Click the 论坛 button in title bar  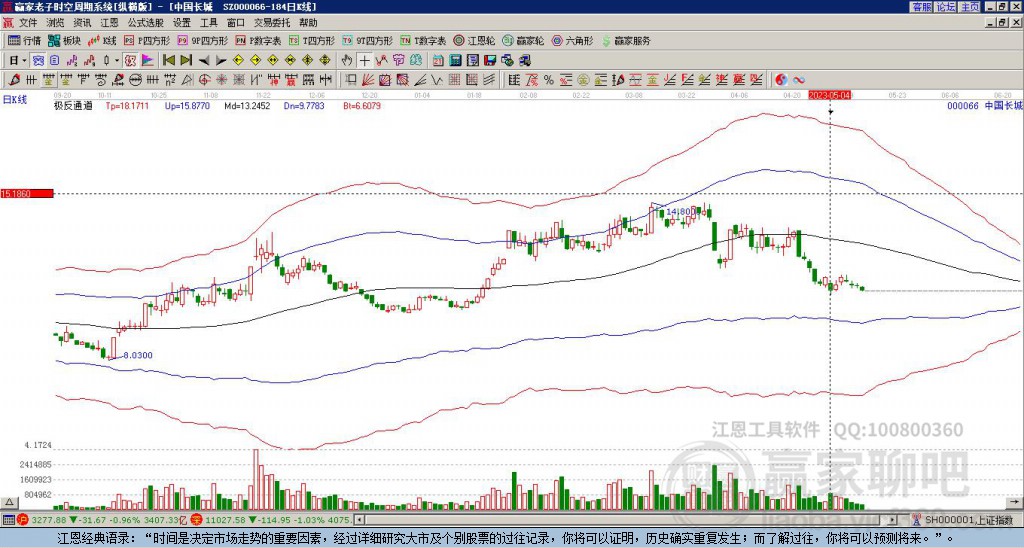[946, 7]
